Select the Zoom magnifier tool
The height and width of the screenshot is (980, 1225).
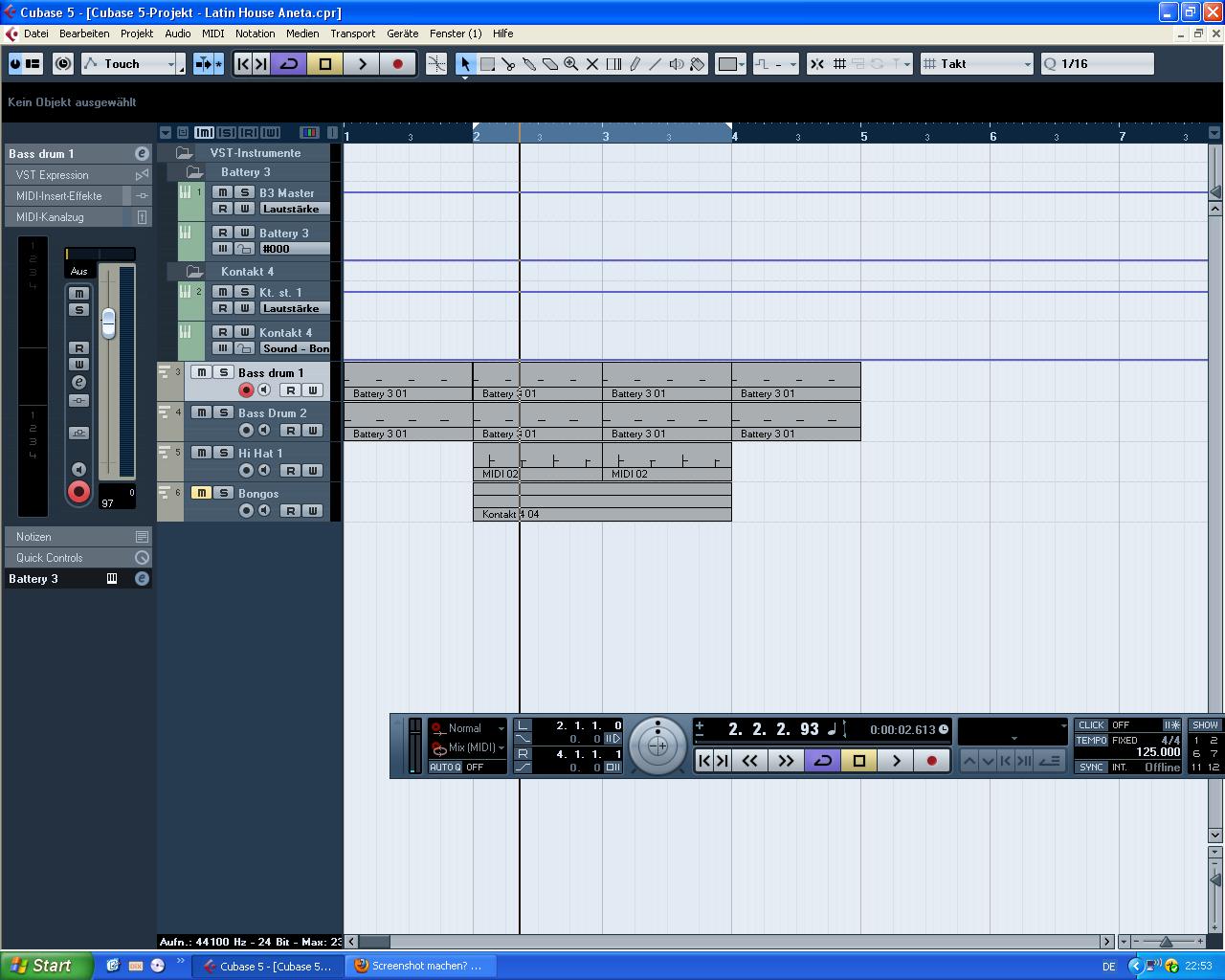tap(571, 64)
